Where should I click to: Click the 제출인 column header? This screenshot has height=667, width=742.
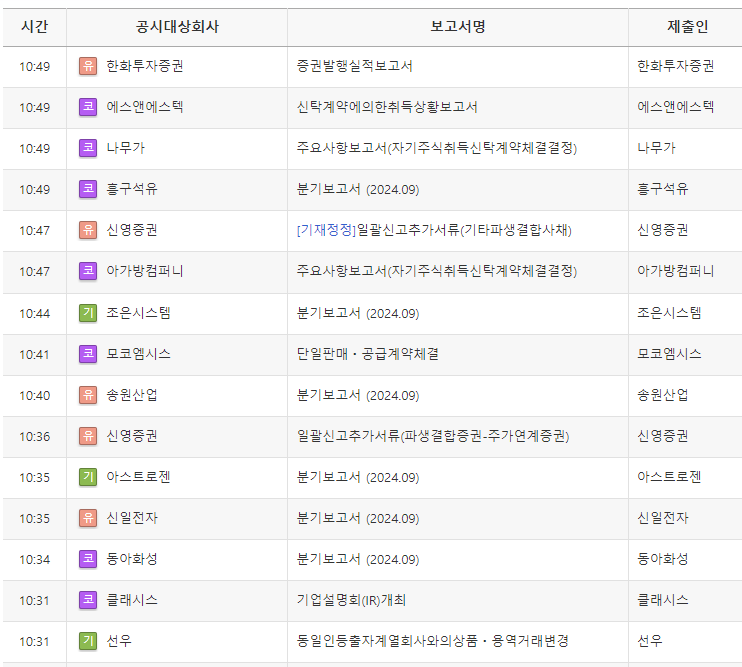point(687,26)
